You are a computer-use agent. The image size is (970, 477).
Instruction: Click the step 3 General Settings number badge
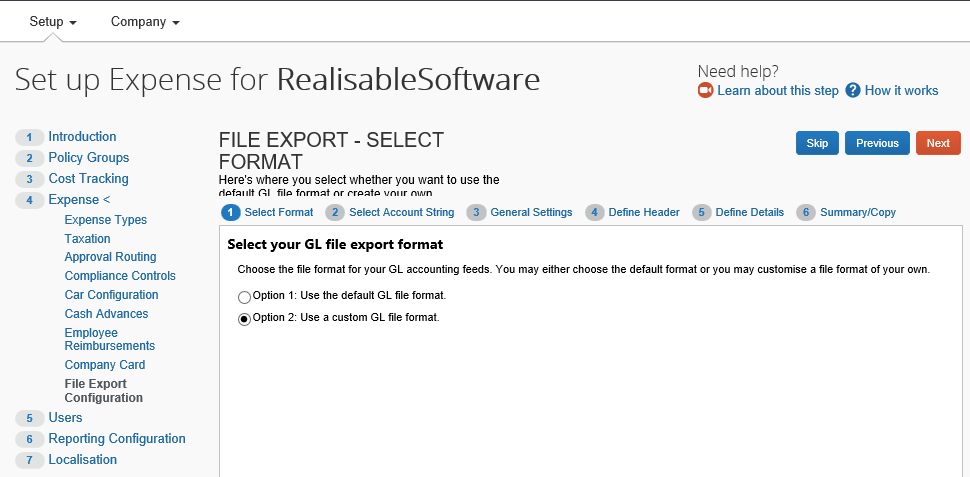tap(476, 212)
